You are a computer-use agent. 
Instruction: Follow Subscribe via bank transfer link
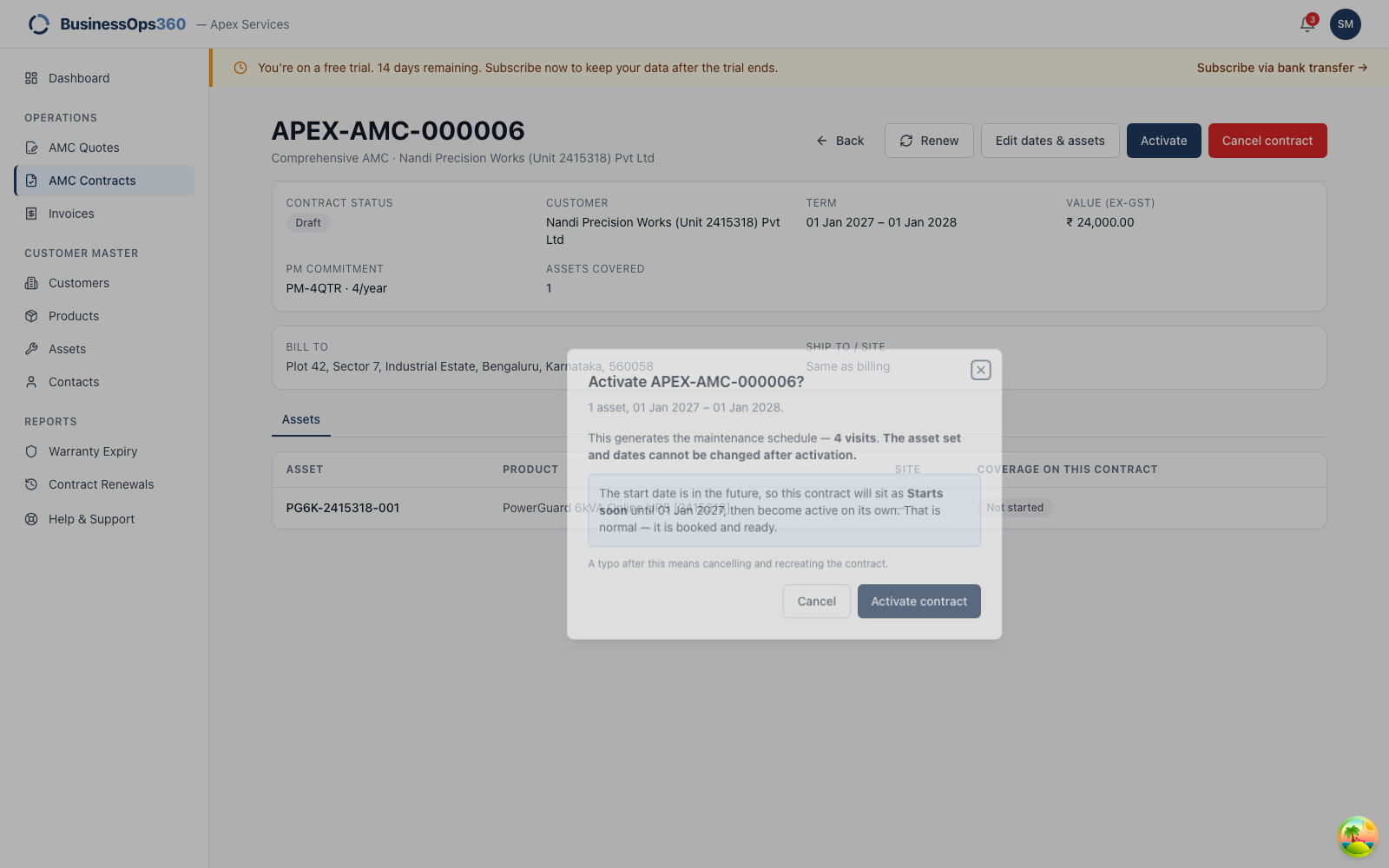tap(1282, 68)
